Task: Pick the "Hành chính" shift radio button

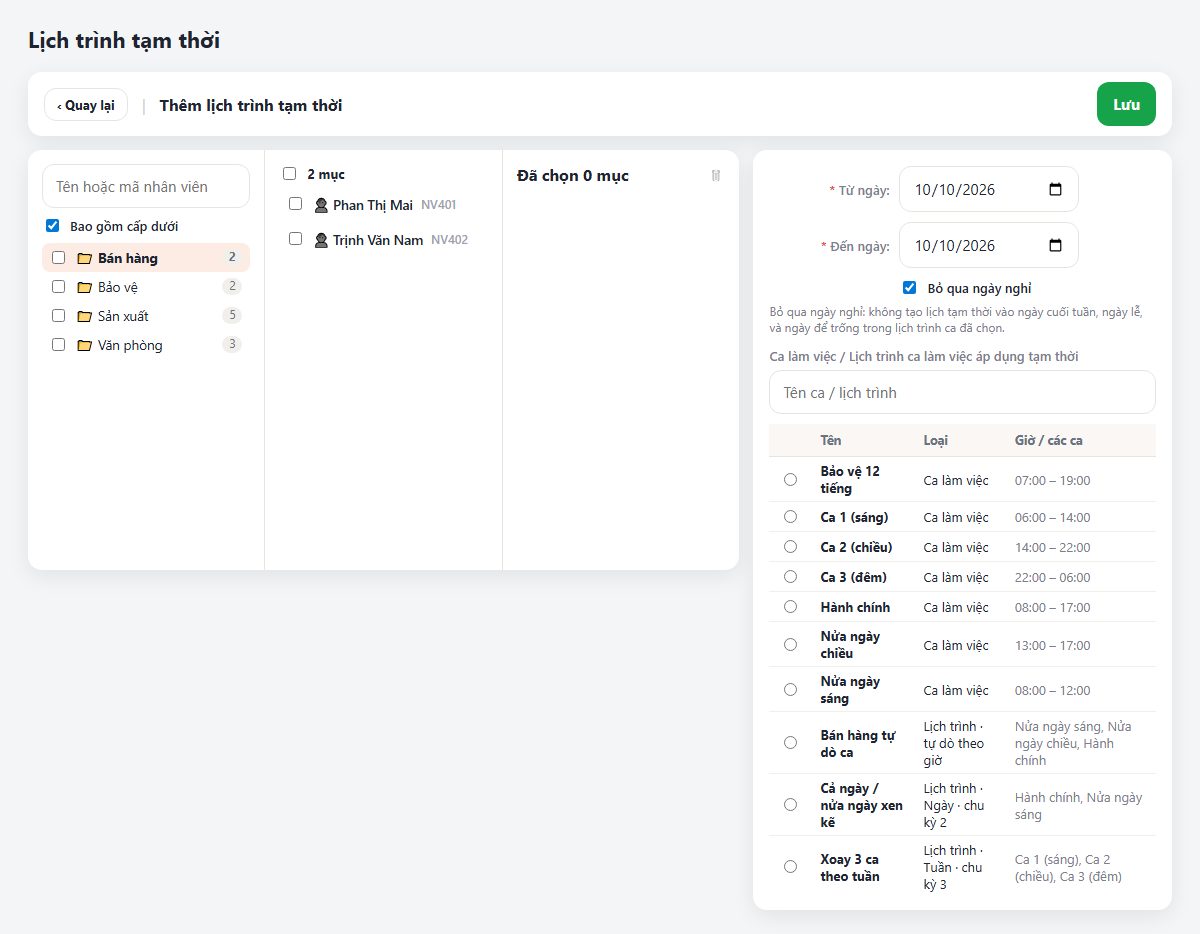Action: 791,607
